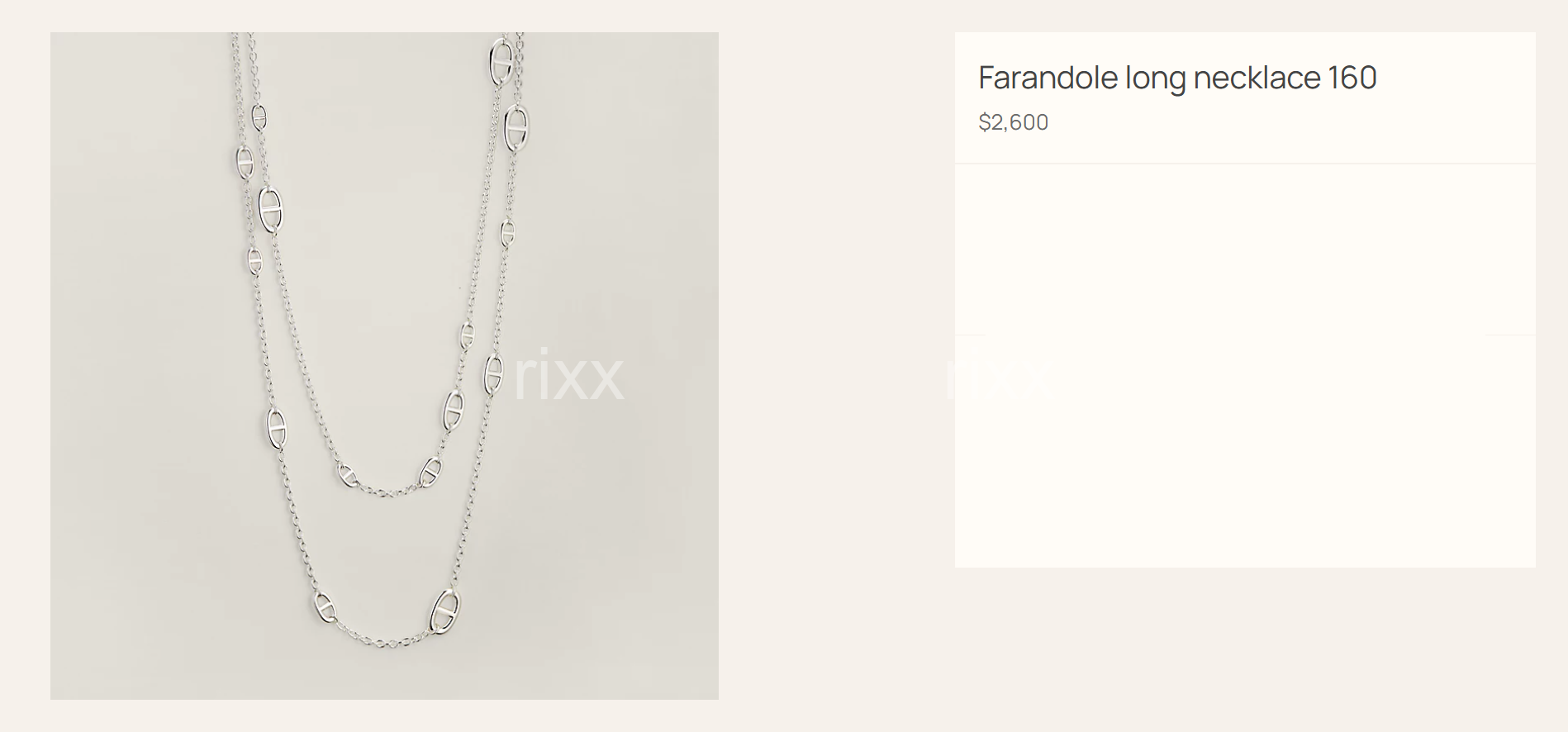Select the $2,600 price text
This screenshot has height=732, width=1568.
coord(1013,122)
